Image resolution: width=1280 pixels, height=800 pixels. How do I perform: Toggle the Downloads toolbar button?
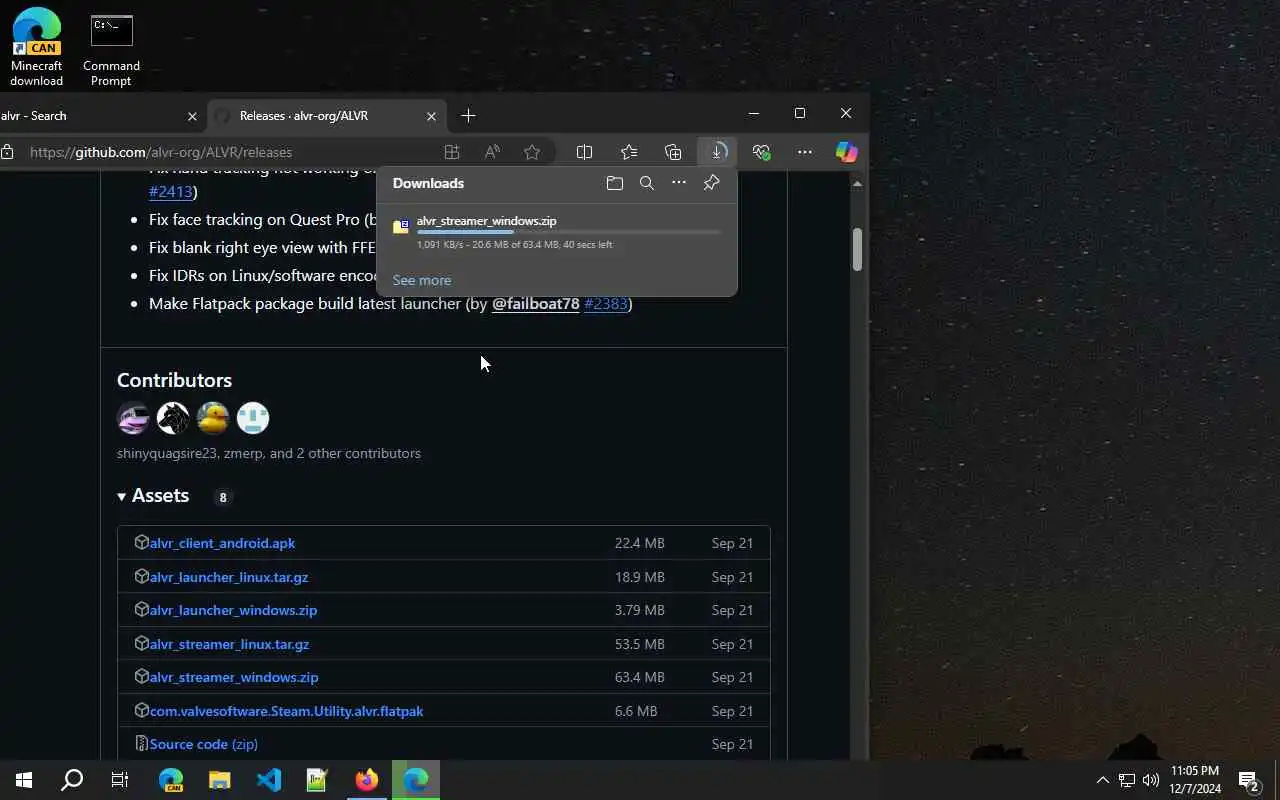click(717, 152)
